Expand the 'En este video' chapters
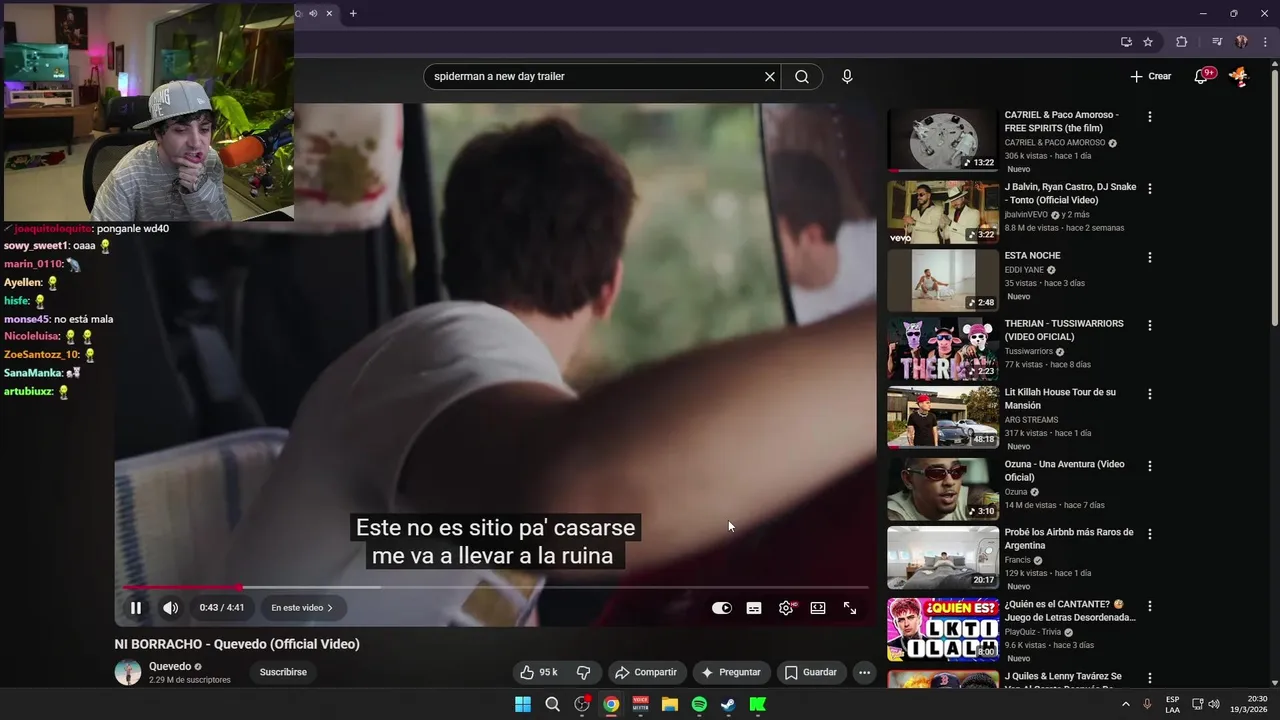Screen dimensions: 1280x720 coord(302,608)
